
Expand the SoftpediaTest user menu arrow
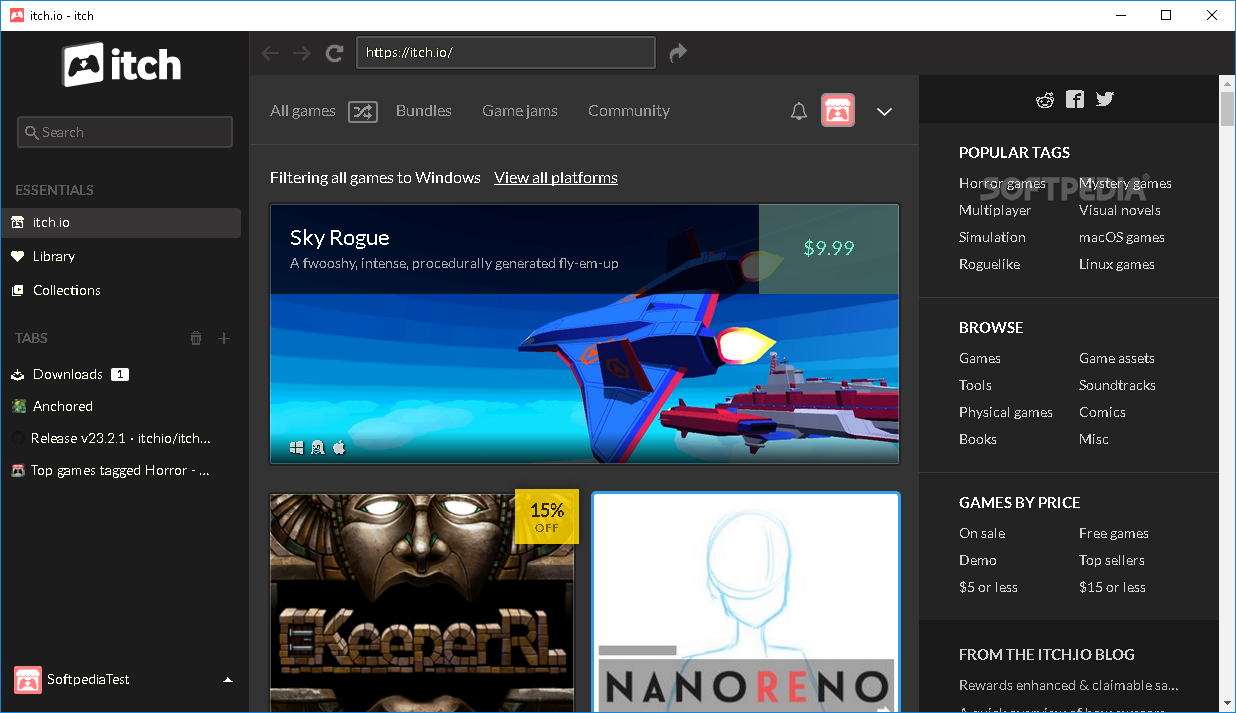tap(228, 680)
